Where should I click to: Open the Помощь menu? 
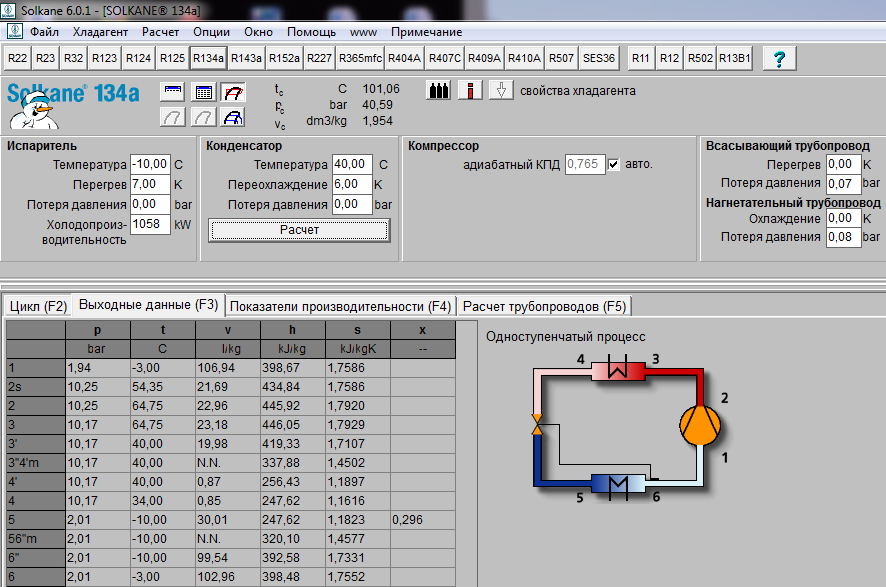click(311, 32)
